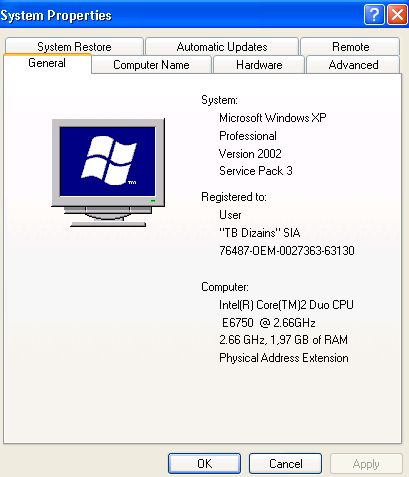Click the Physical Address Extension text
The width and height of the screenshot is (409, 477).
284,358
